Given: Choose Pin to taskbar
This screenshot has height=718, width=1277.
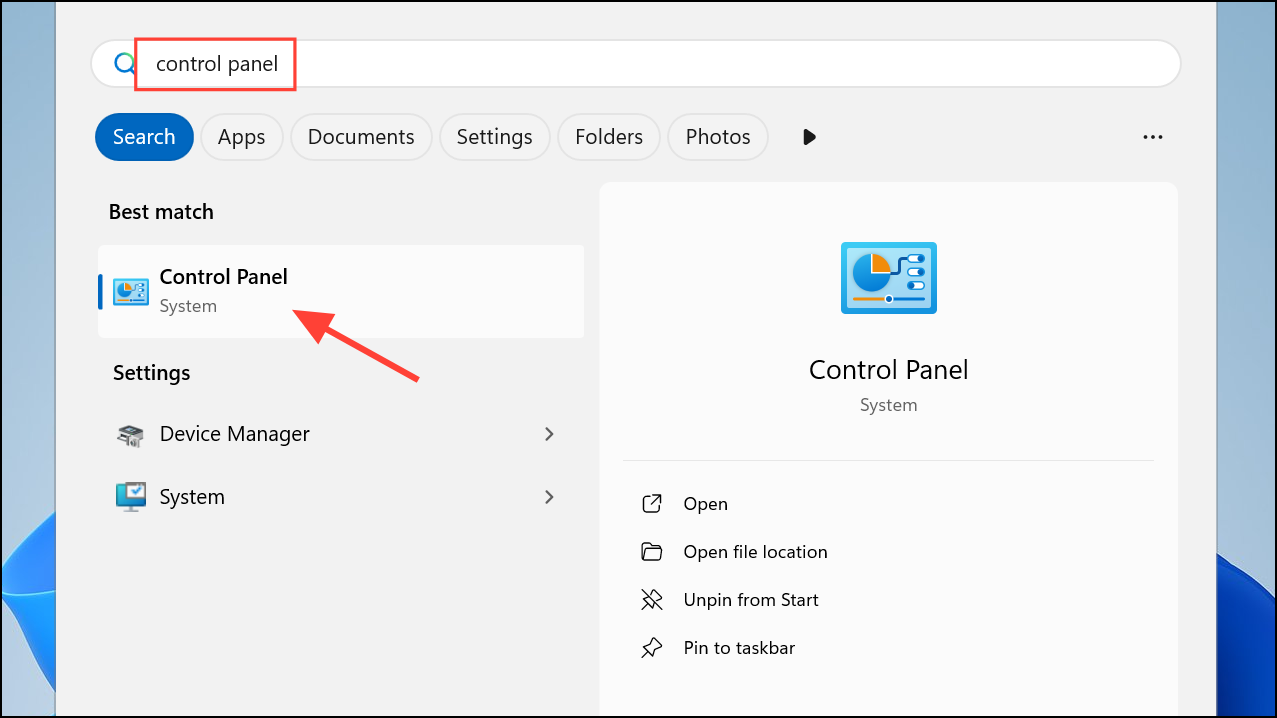Looking at the screenshot, I should 739,648.
